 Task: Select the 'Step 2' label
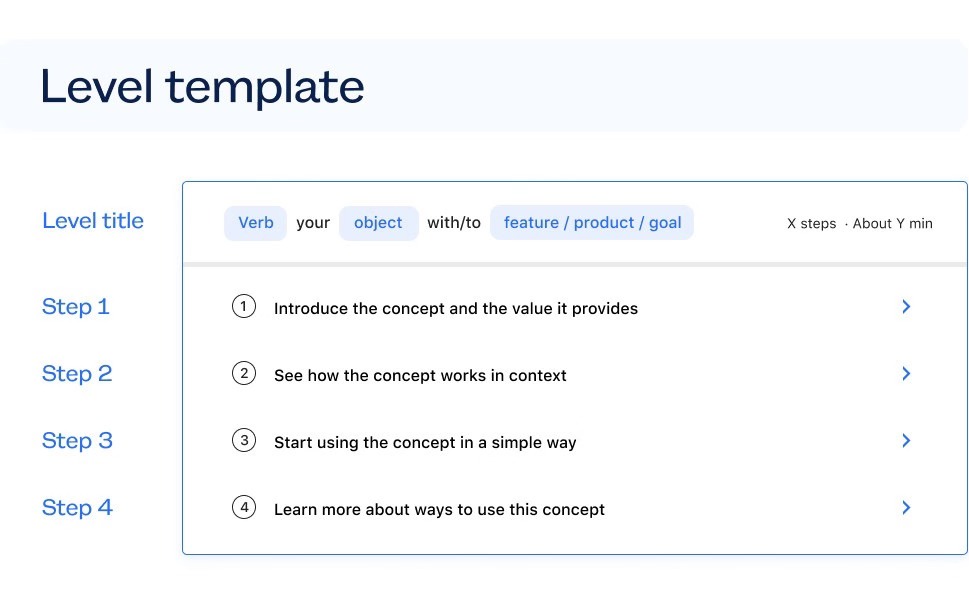[x=77, y=374]
